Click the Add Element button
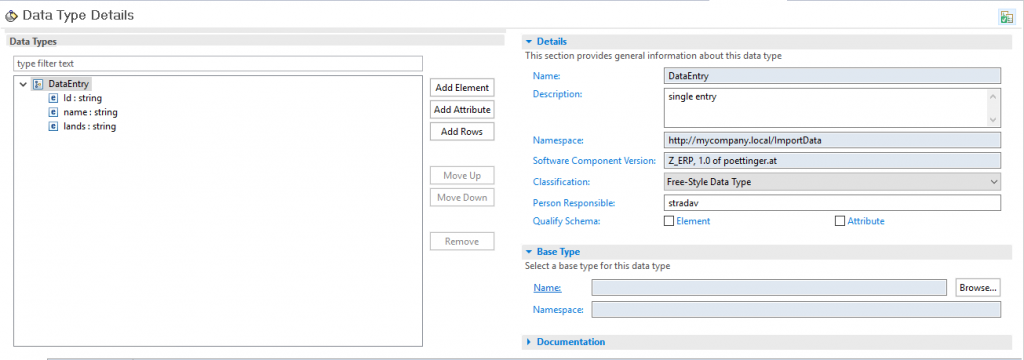 coord(462,88)
